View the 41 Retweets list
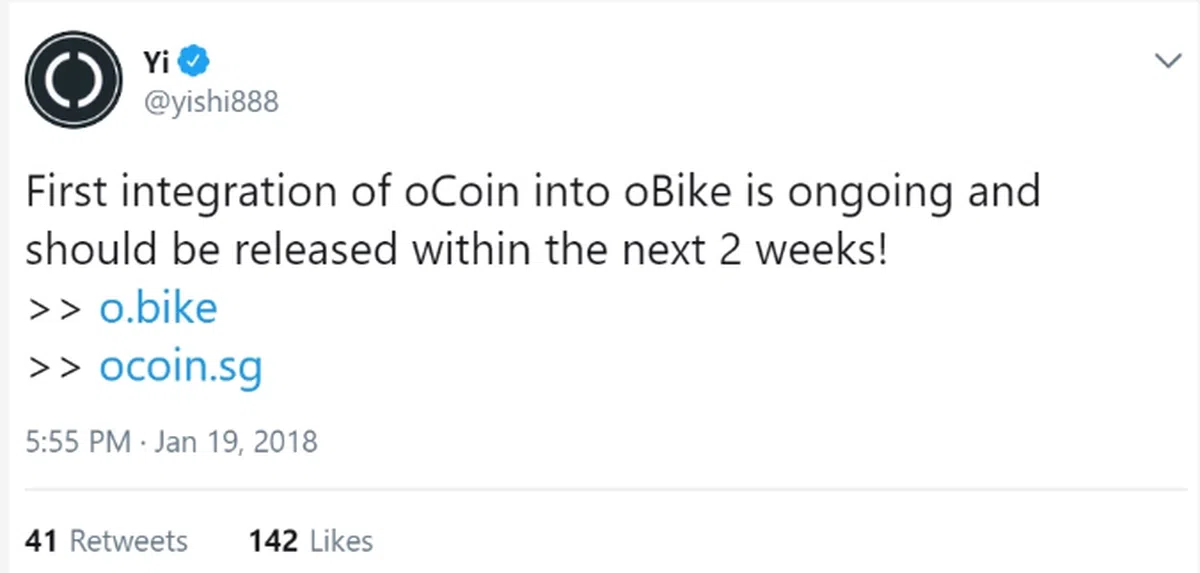Screen dimensions: 1200x573 pos(106,541)
